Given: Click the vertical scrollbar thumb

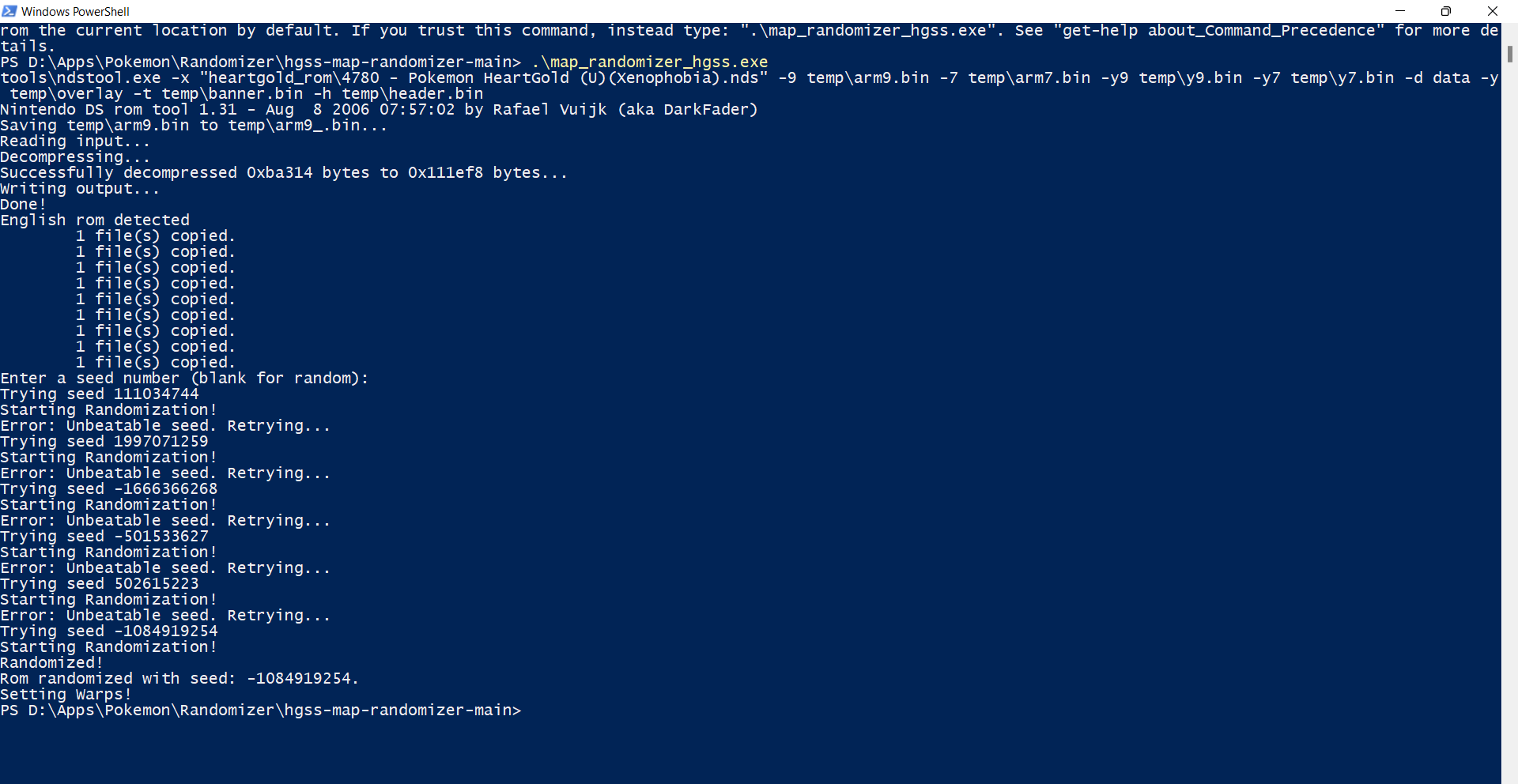Looking at the screenshot, I should 1511,55.
